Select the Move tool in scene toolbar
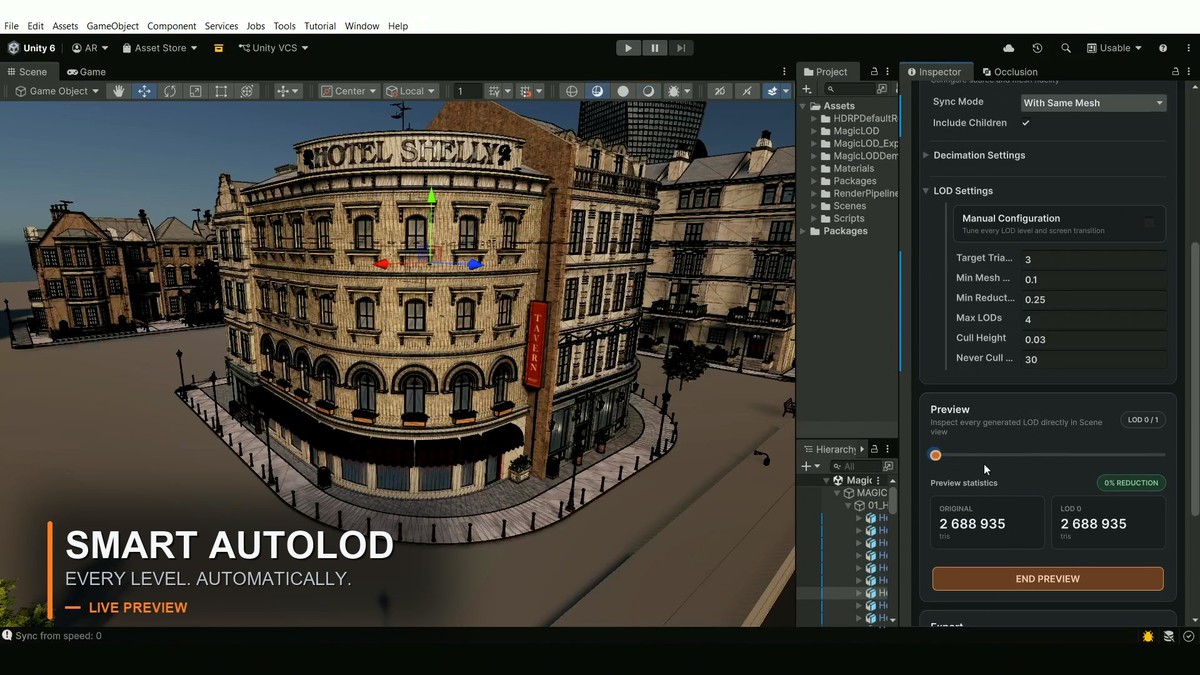The width and height of the screenshot is (1200, 675). click(144, 91)
